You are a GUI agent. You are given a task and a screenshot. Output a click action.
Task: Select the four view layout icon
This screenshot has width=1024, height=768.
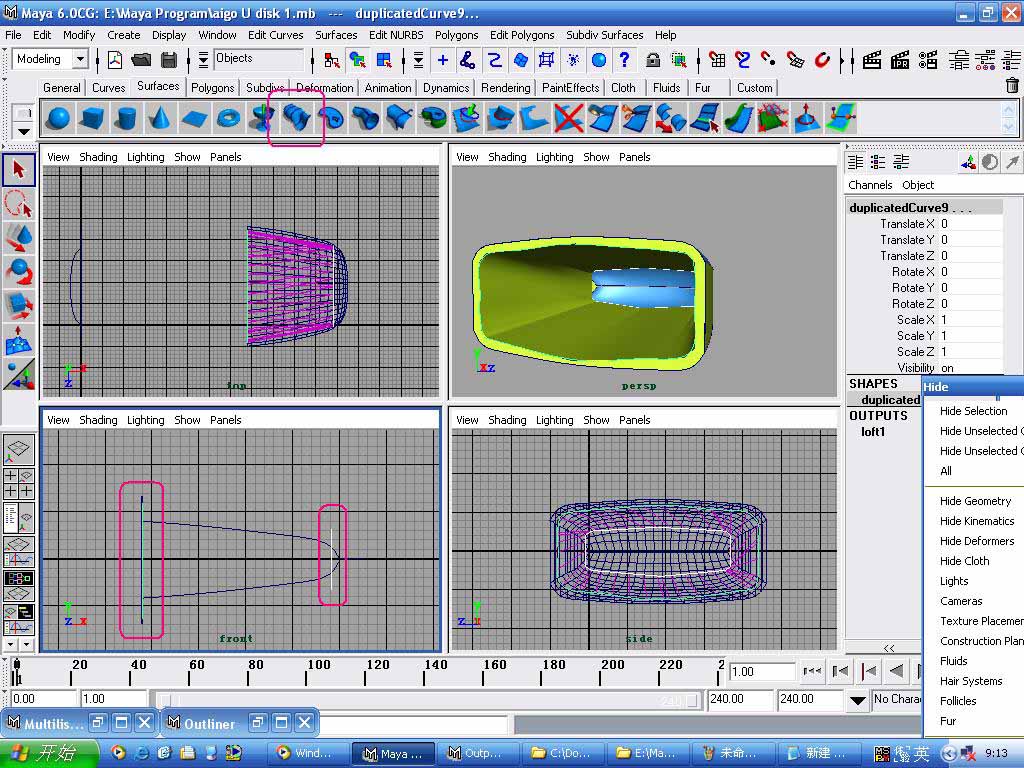pos(18,483)
